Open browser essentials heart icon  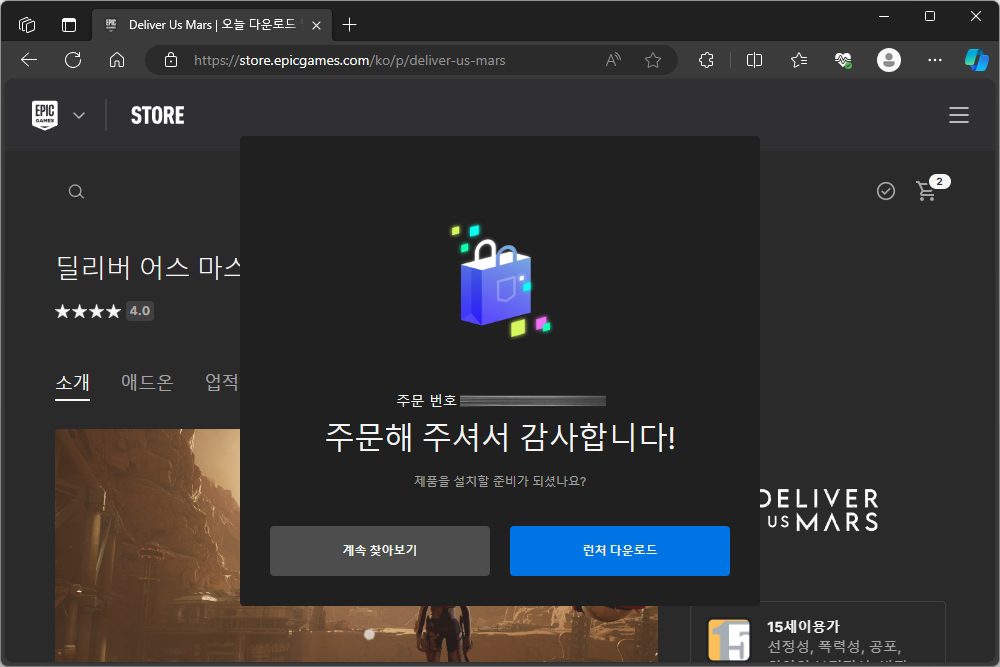tap(843, 60)
